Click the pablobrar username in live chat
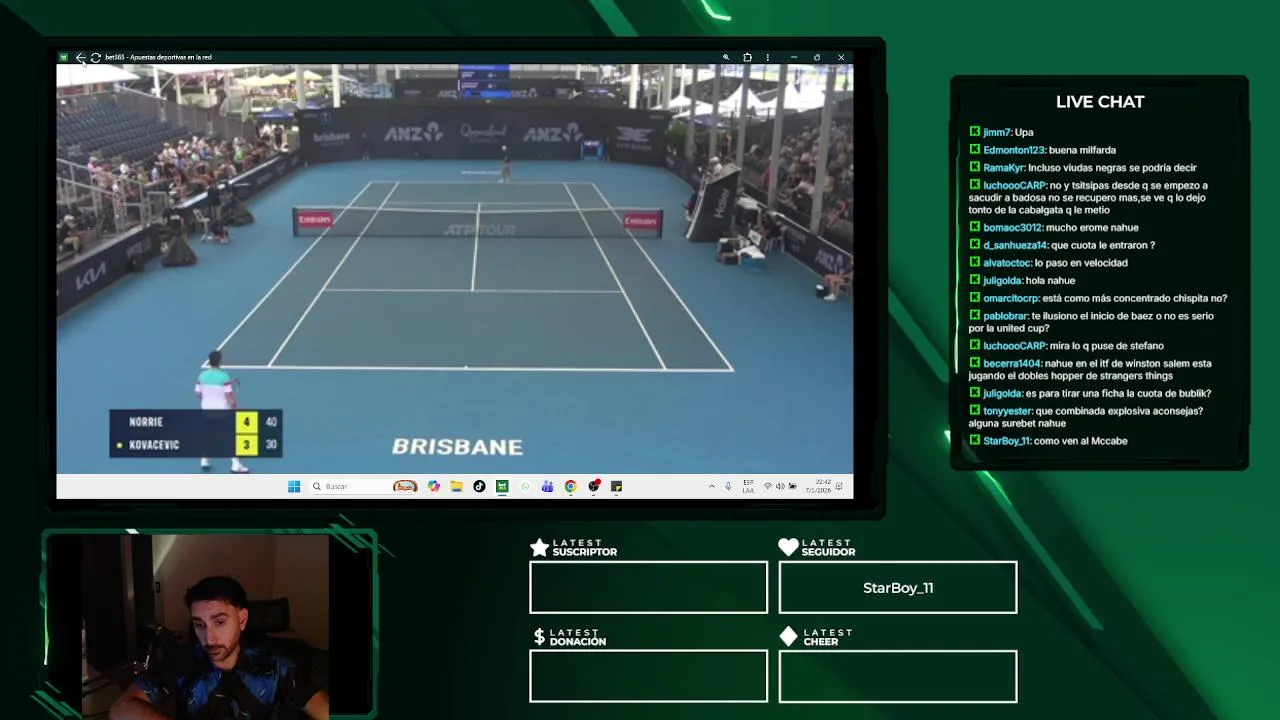This screenshot has height=720, width=1280. [x=1005, y=316]
